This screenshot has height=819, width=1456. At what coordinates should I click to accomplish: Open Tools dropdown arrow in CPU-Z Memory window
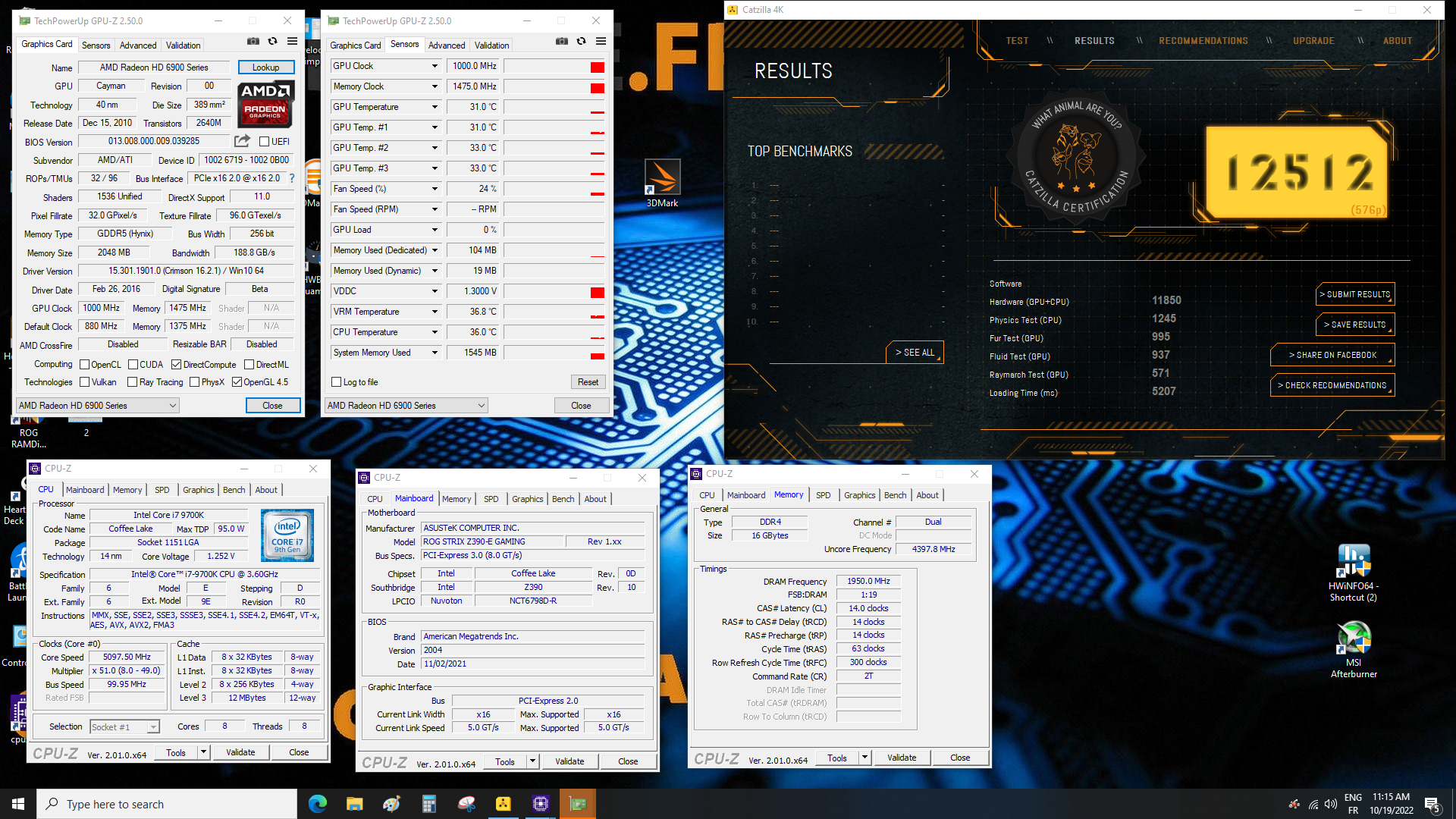coord(864,758)
